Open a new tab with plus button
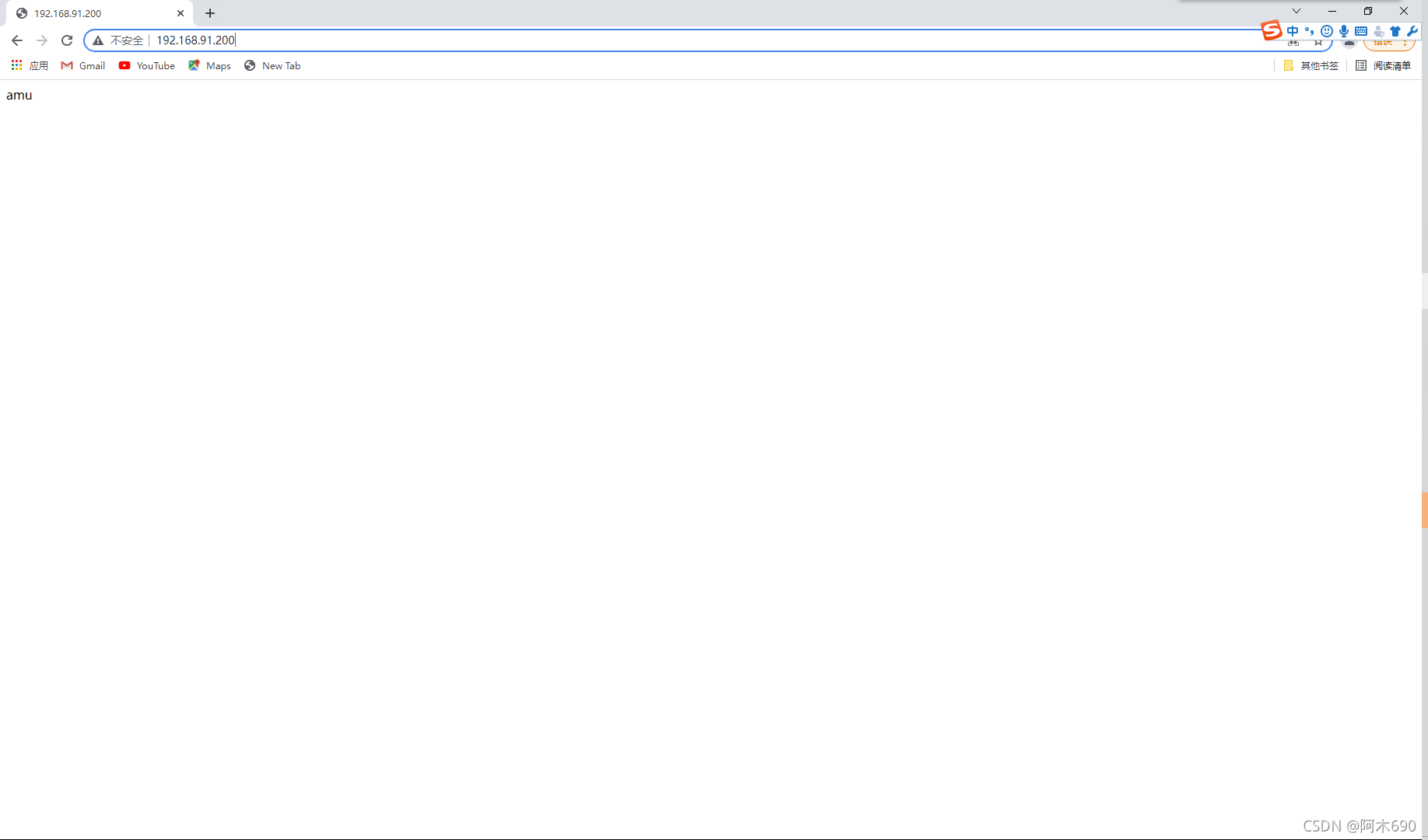This screenshot has width=1428, height=840. click(x=210, y=13)
